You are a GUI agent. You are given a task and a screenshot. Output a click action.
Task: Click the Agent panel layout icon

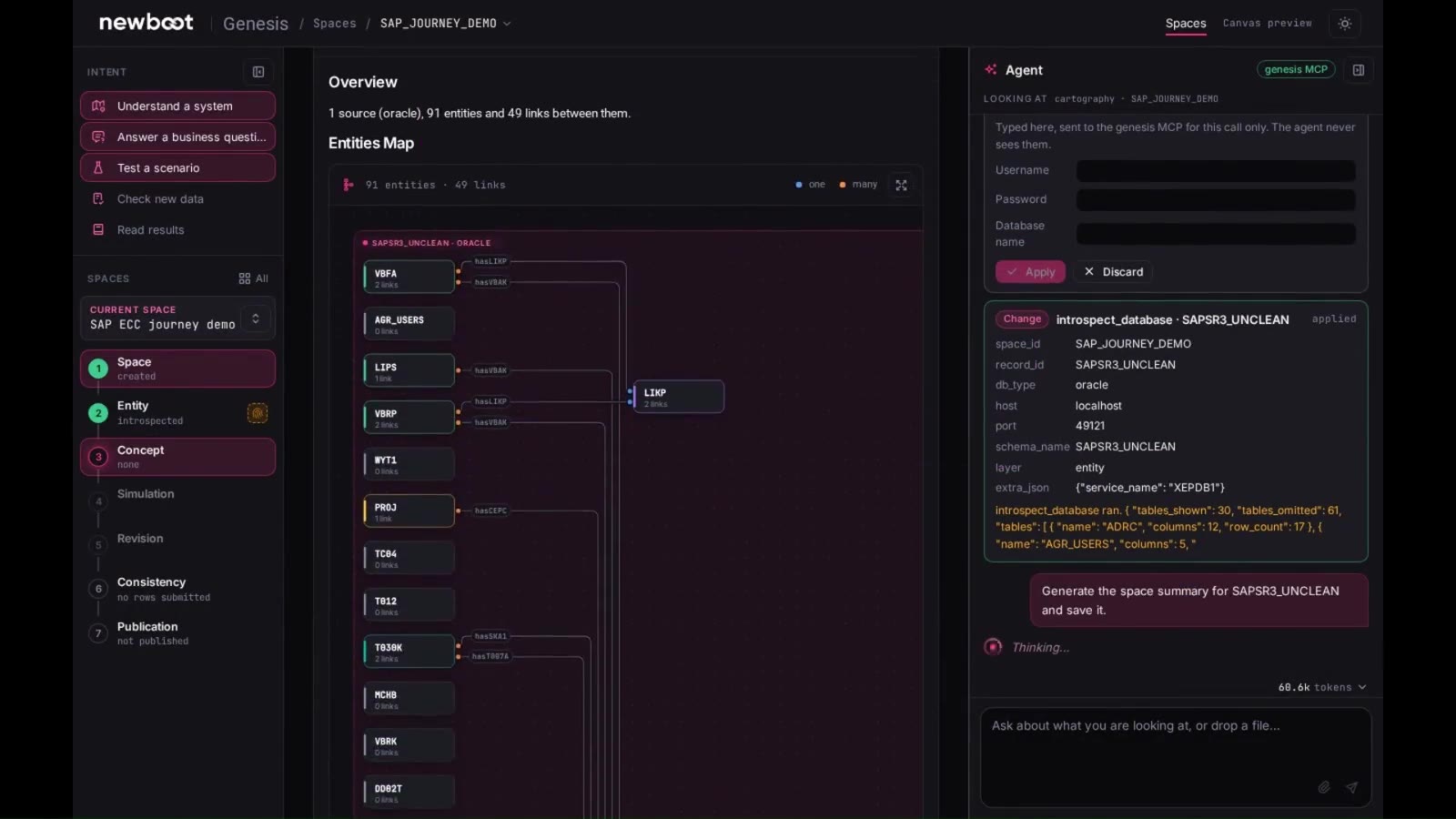click(x=1358, y=70)
